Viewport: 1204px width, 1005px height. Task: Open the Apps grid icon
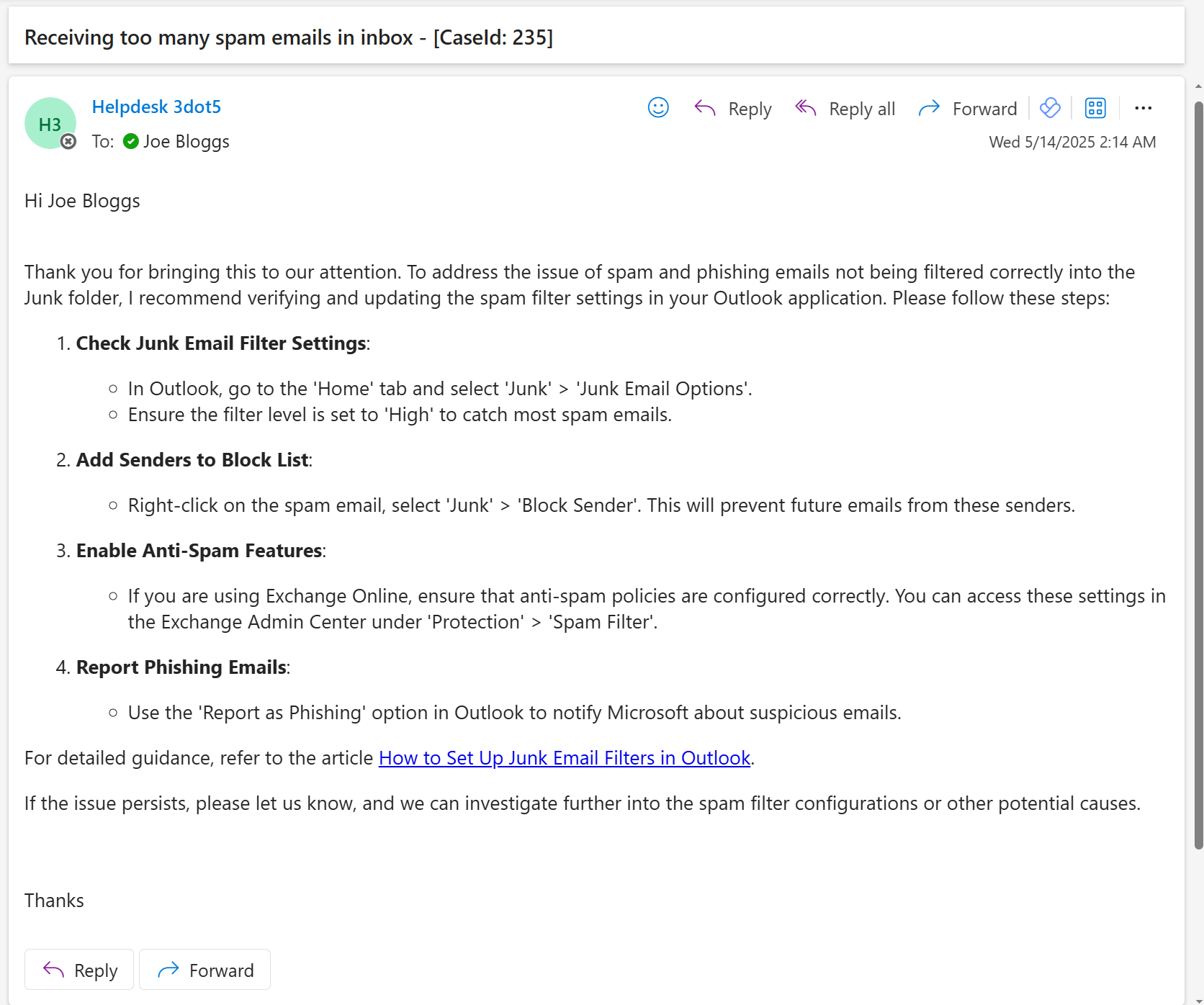(x=1095, y=108)
